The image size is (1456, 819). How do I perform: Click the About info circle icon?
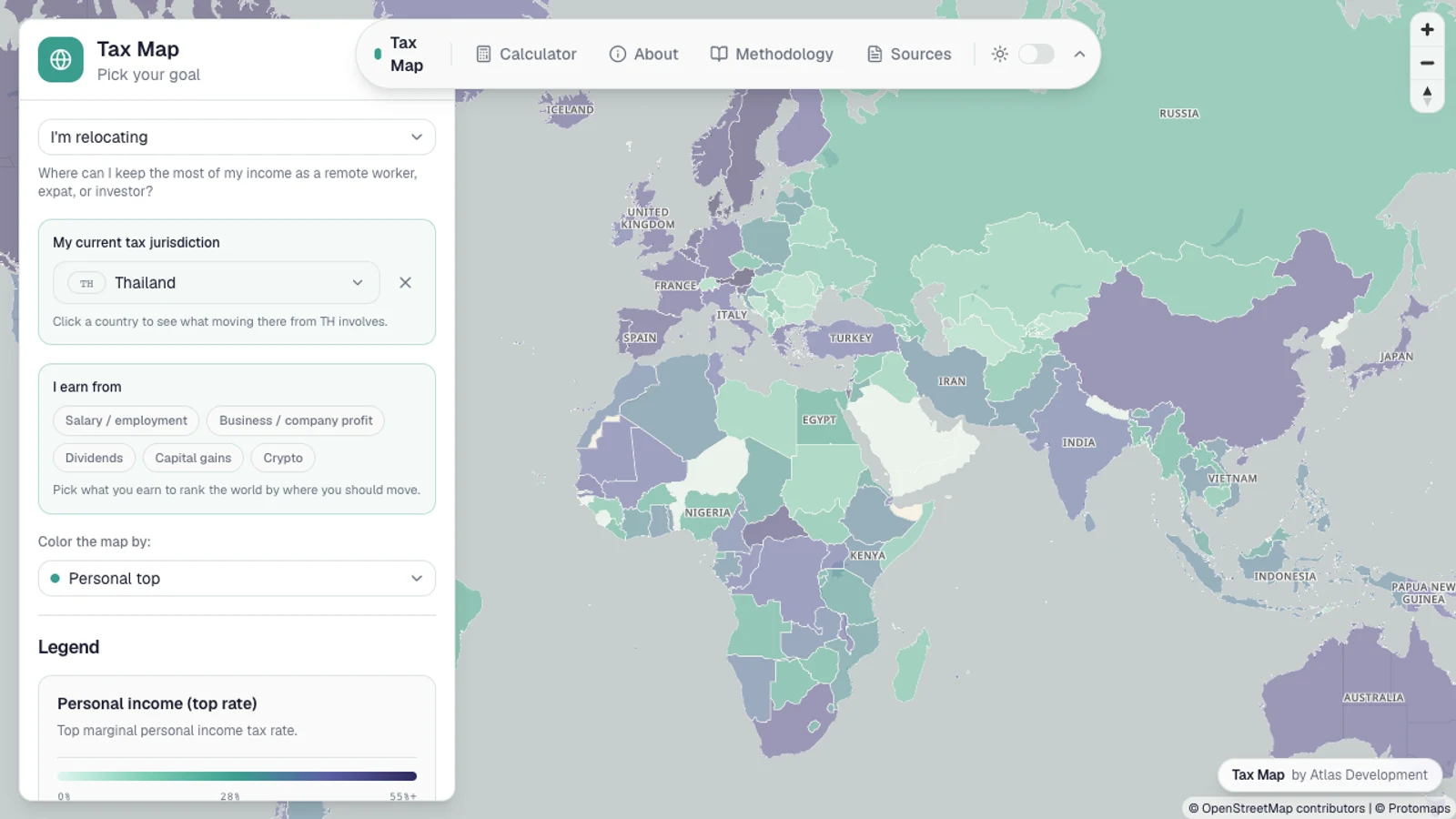617,55
